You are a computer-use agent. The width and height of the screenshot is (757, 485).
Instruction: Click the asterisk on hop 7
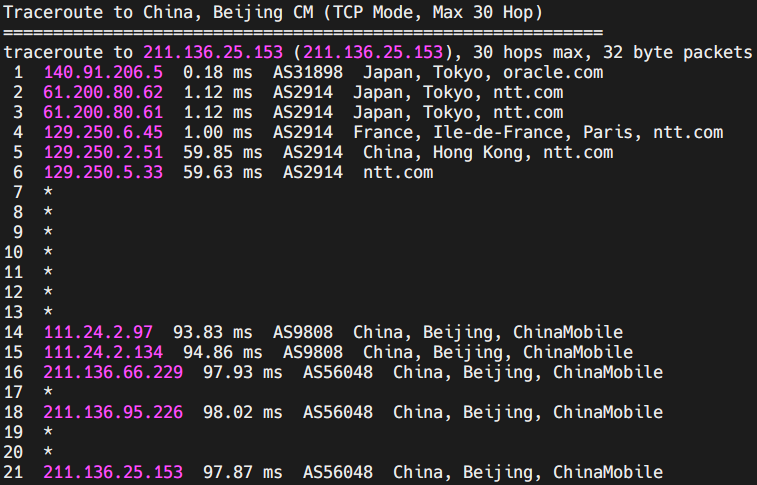(48, 192)
